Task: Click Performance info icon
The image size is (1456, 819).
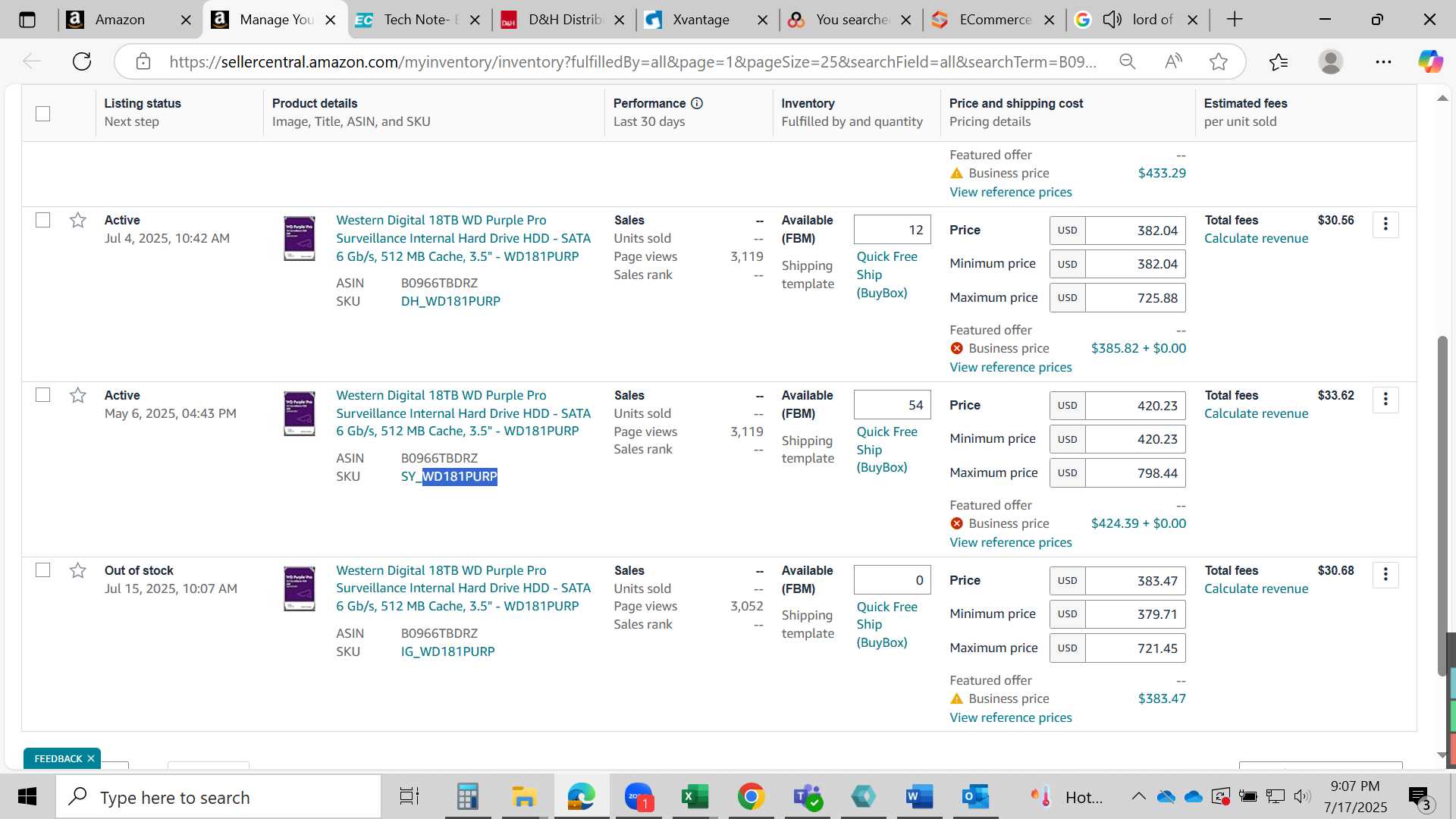Action: [697, 103]
